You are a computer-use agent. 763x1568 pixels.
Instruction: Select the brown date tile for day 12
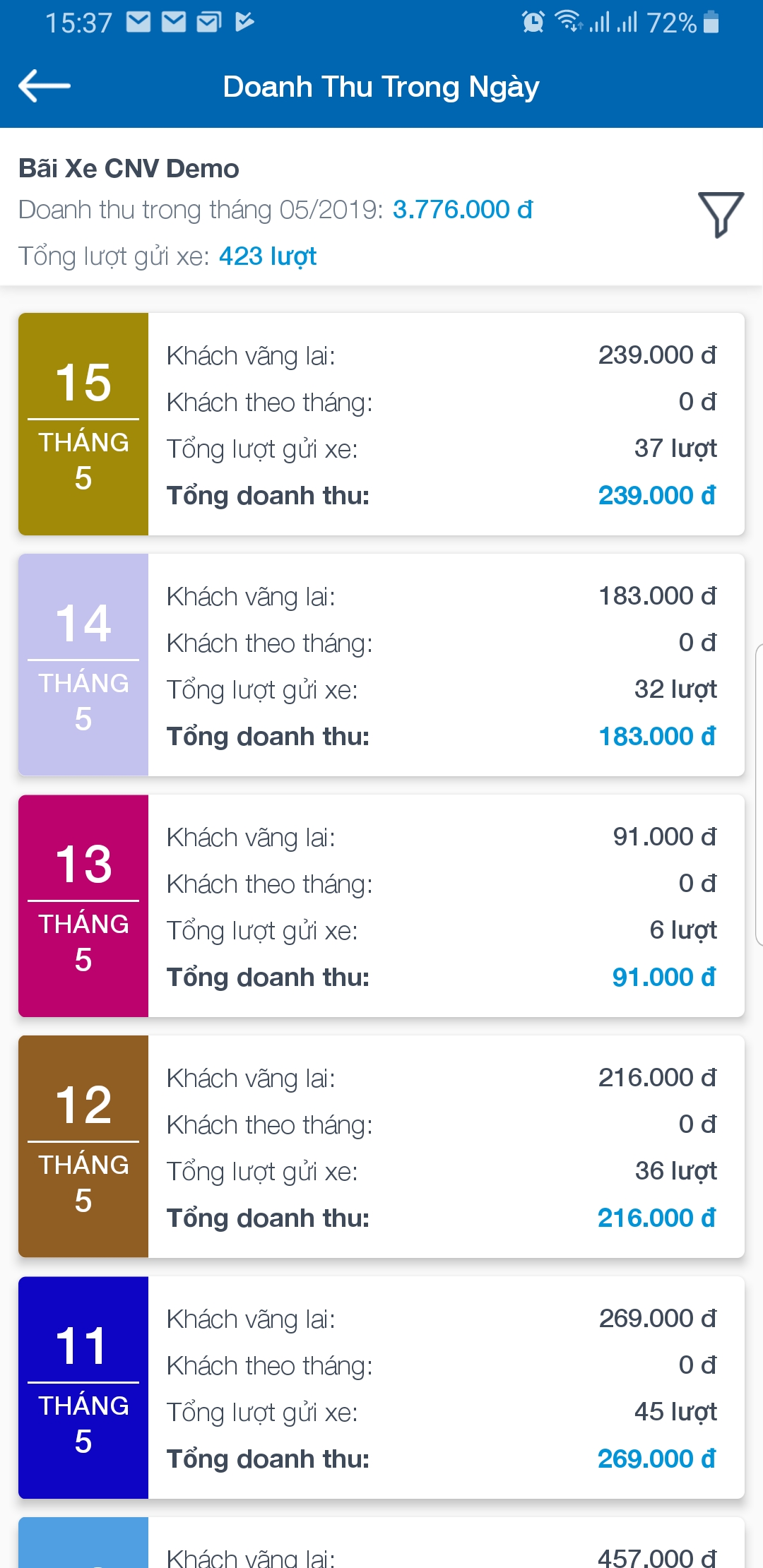[x=83, y=1146]
